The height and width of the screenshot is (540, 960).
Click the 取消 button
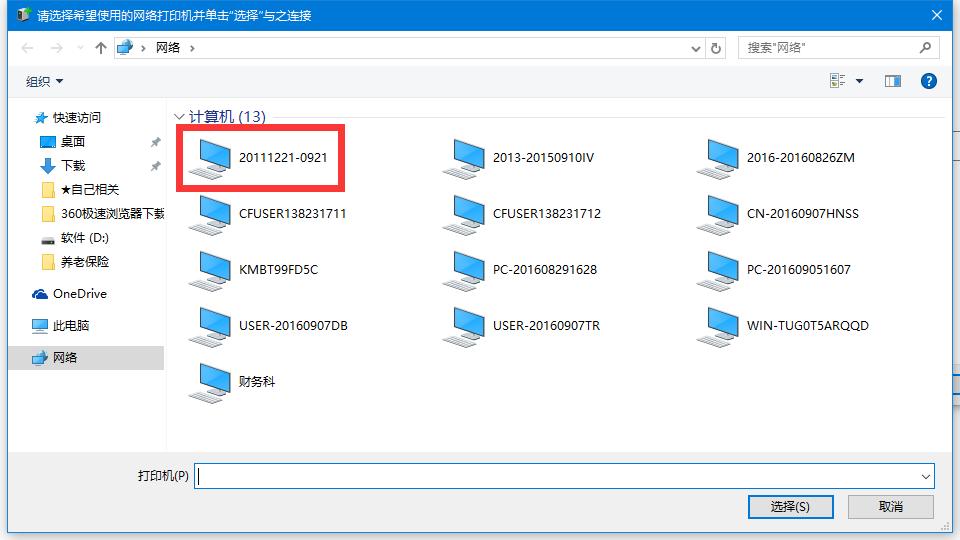tap(890, 507)
